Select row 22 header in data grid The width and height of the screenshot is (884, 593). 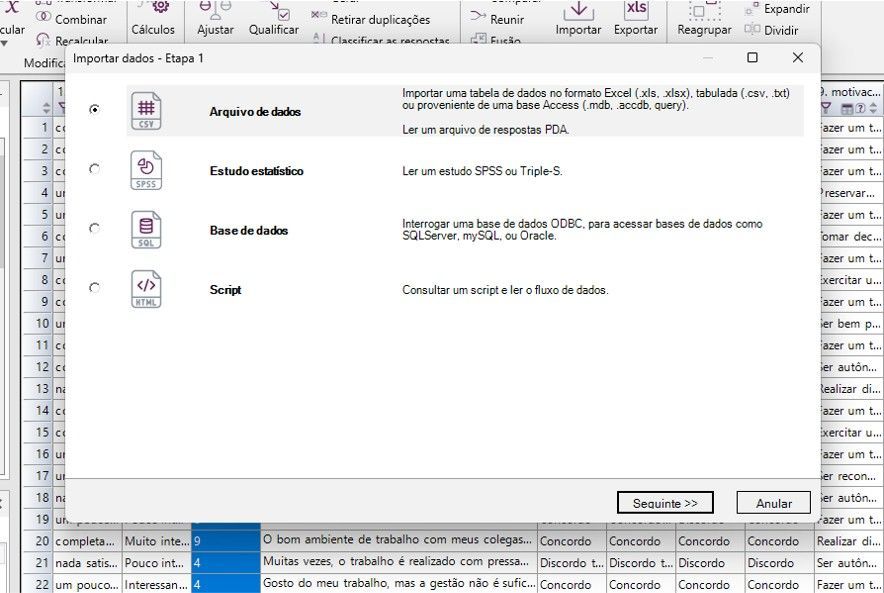click(x=38, y=585)
